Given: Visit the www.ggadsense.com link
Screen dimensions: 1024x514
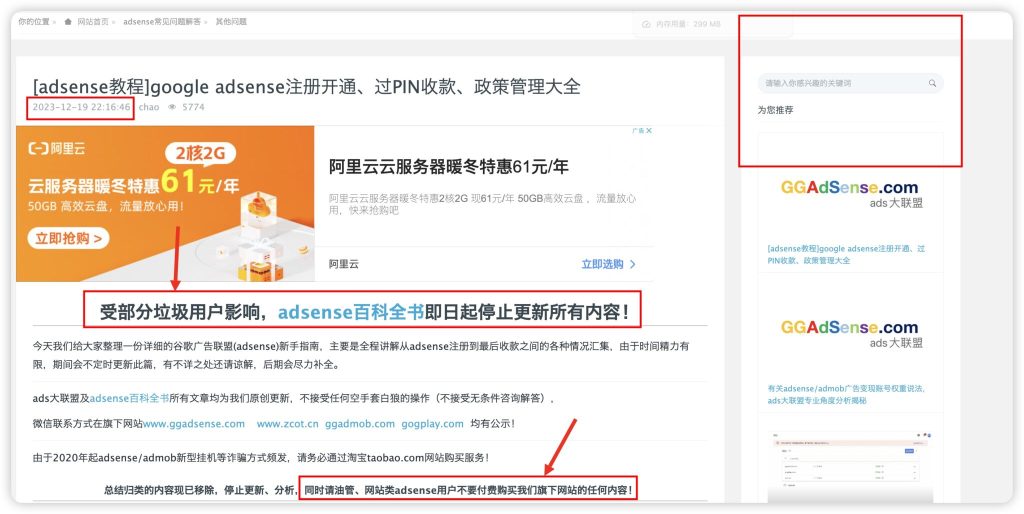Looking at the screenshot, I should [x=194, y=424].
